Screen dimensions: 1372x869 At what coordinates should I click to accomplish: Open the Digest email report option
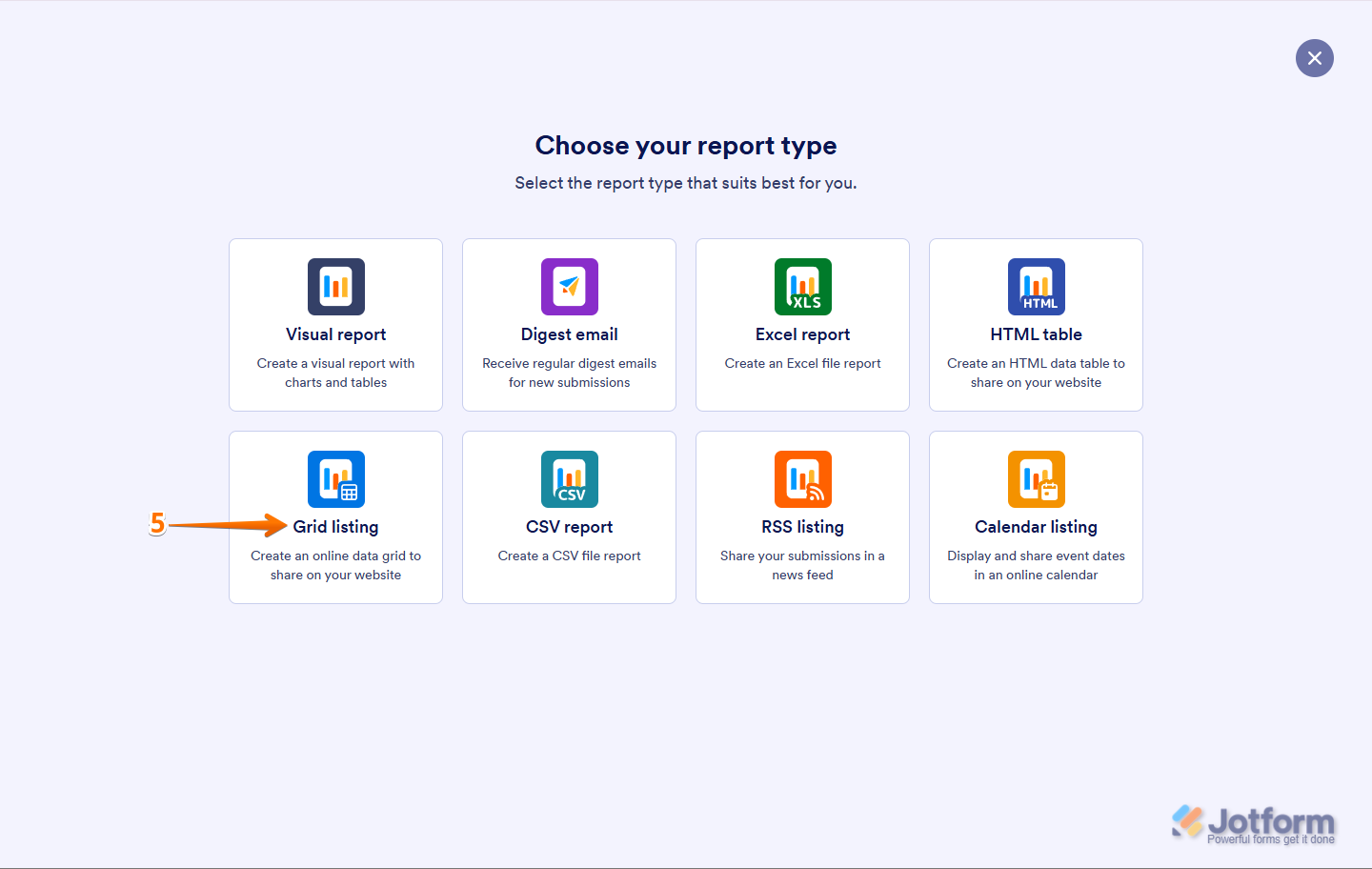point(569,372)
